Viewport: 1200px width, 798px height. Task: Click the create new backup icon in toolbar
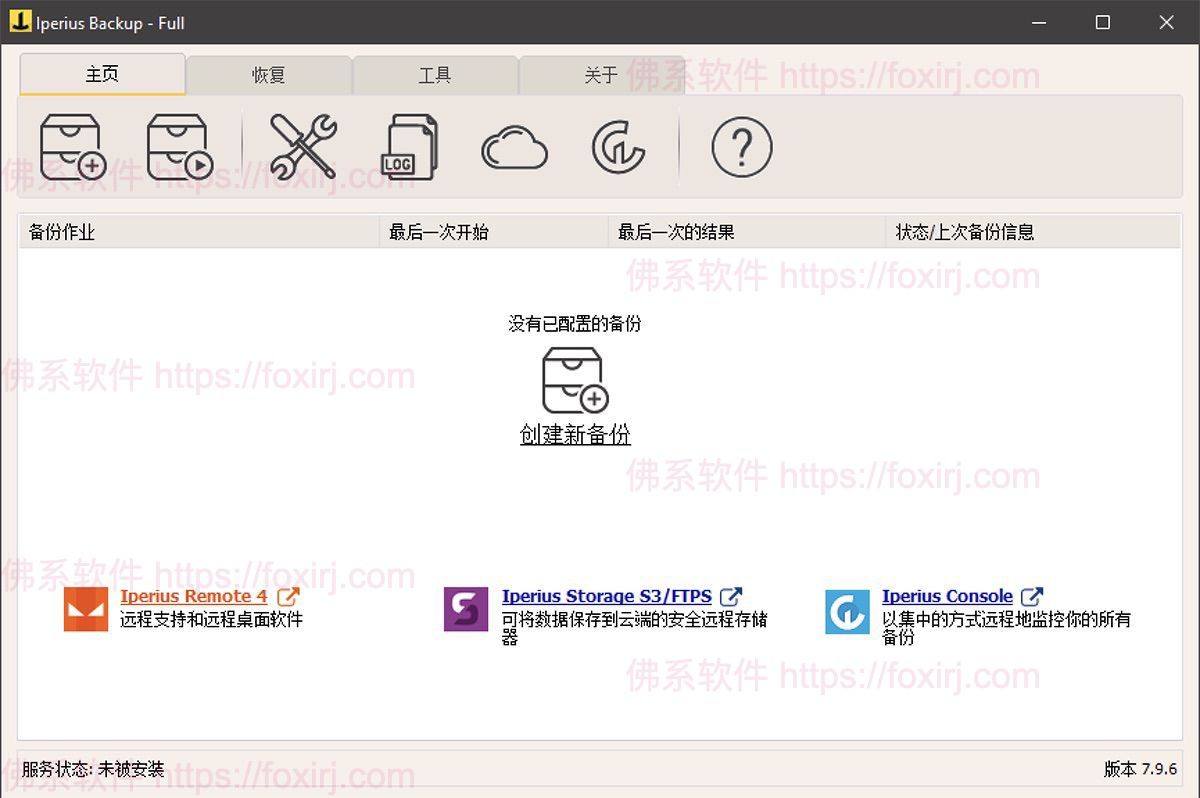71,146
